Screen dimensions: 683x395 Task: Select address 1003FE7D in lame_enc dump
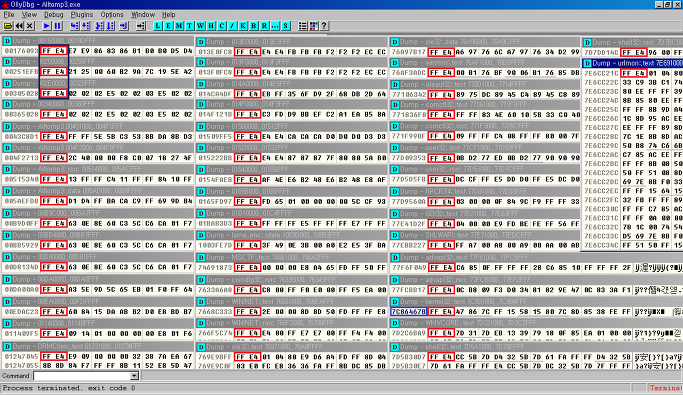click(215, 245)
